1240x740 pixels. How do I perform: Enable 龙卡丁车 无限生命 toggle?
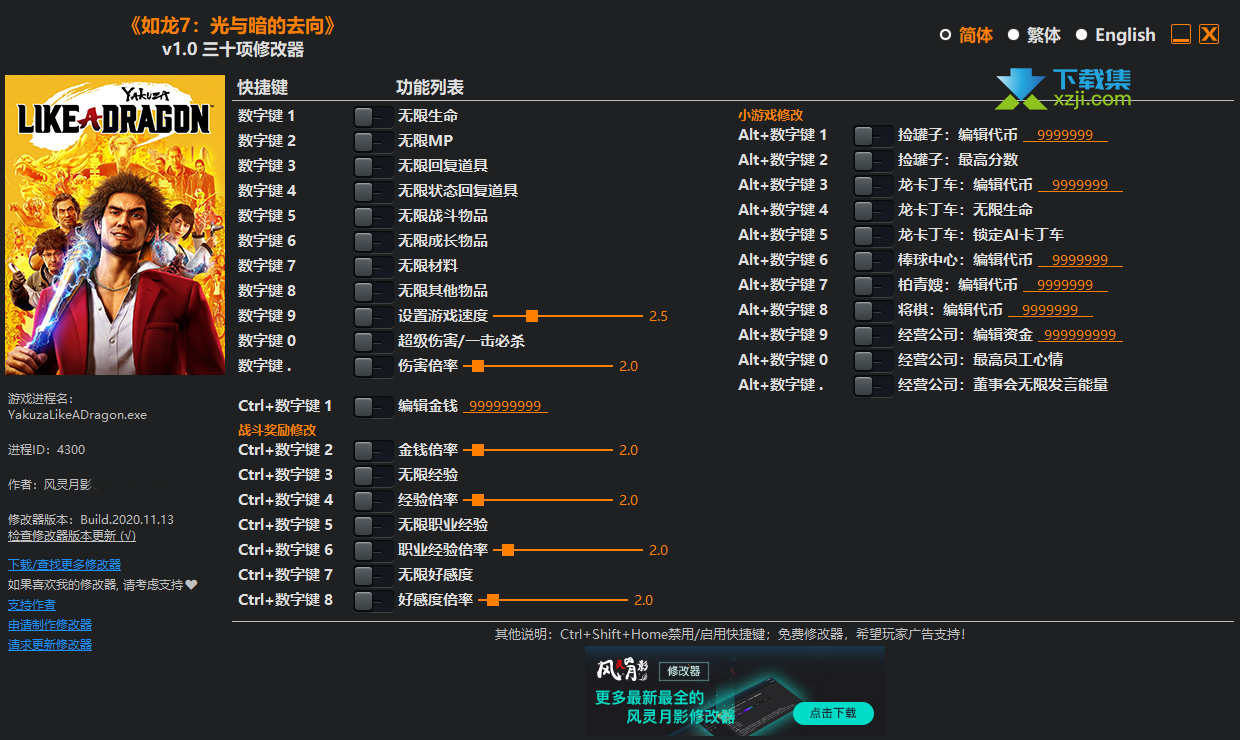[873, 210]
